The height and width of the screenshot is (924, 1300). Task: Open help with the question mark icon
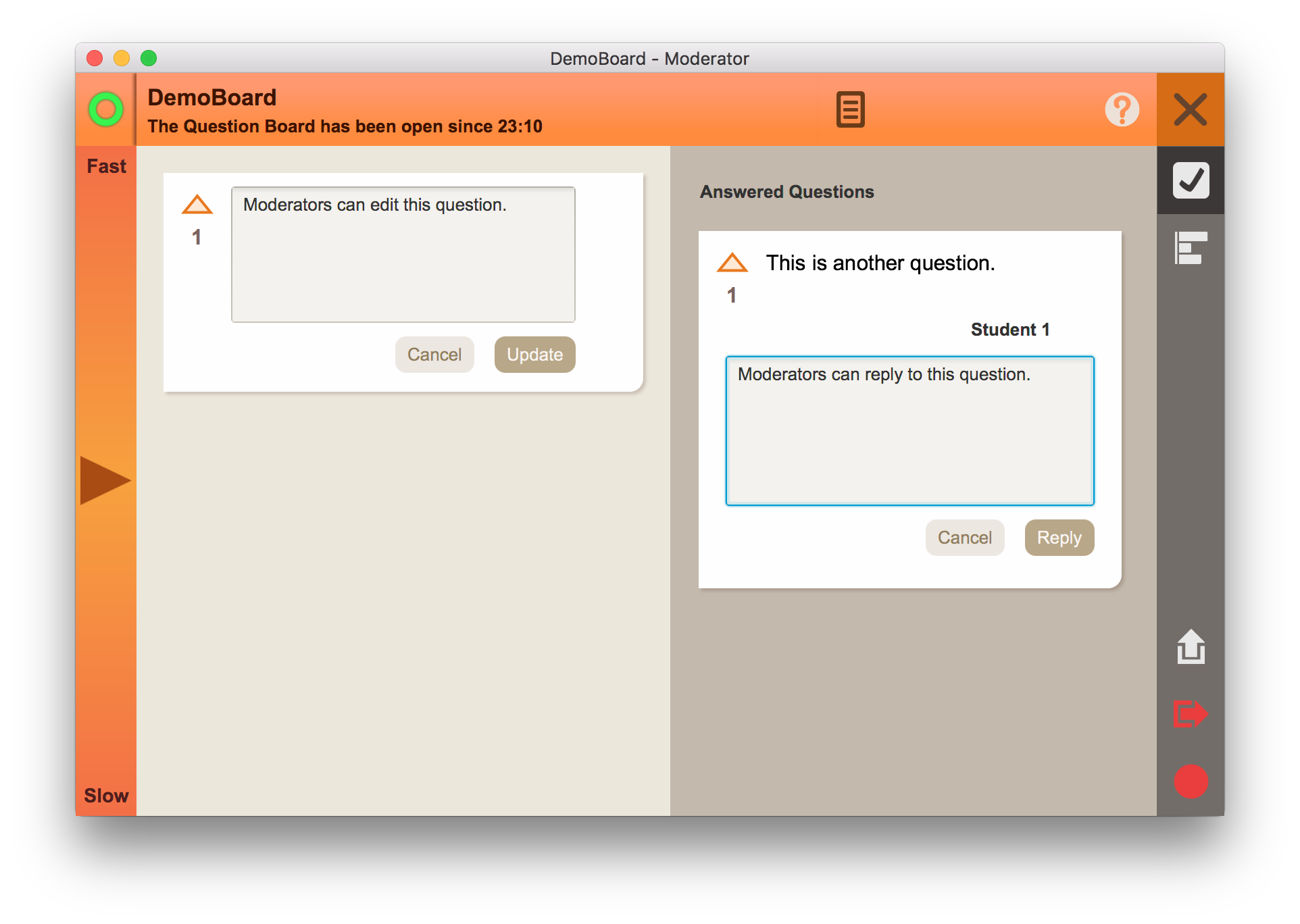click(x=1122, y=109)
